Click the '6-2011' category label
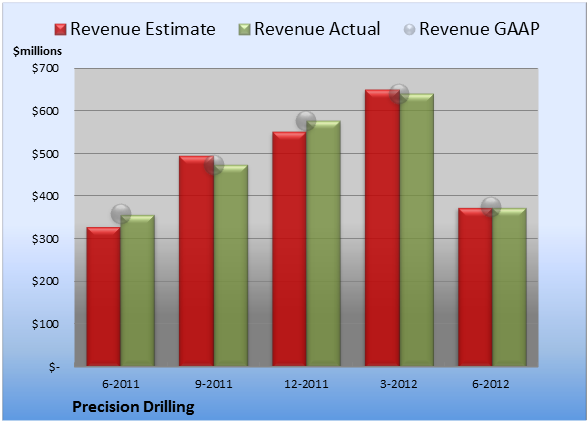 [121, 384]
